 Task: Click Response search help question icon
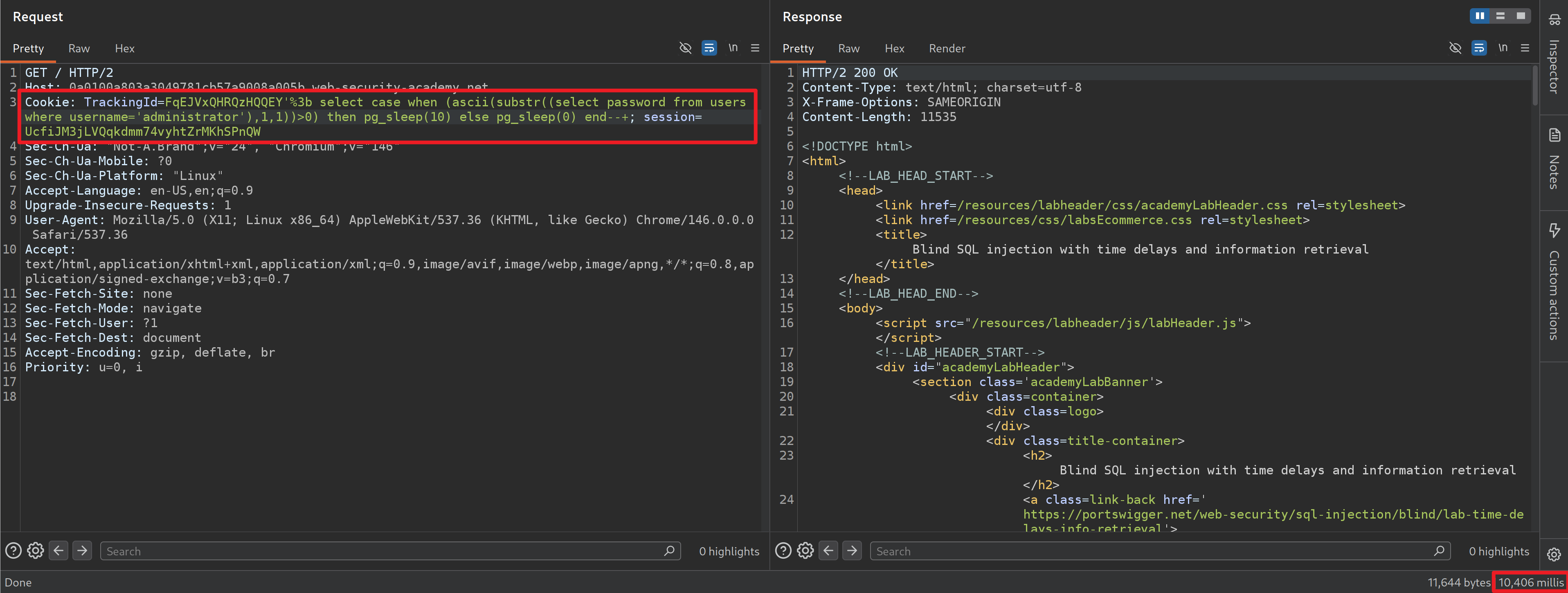(x=783, y=550)
